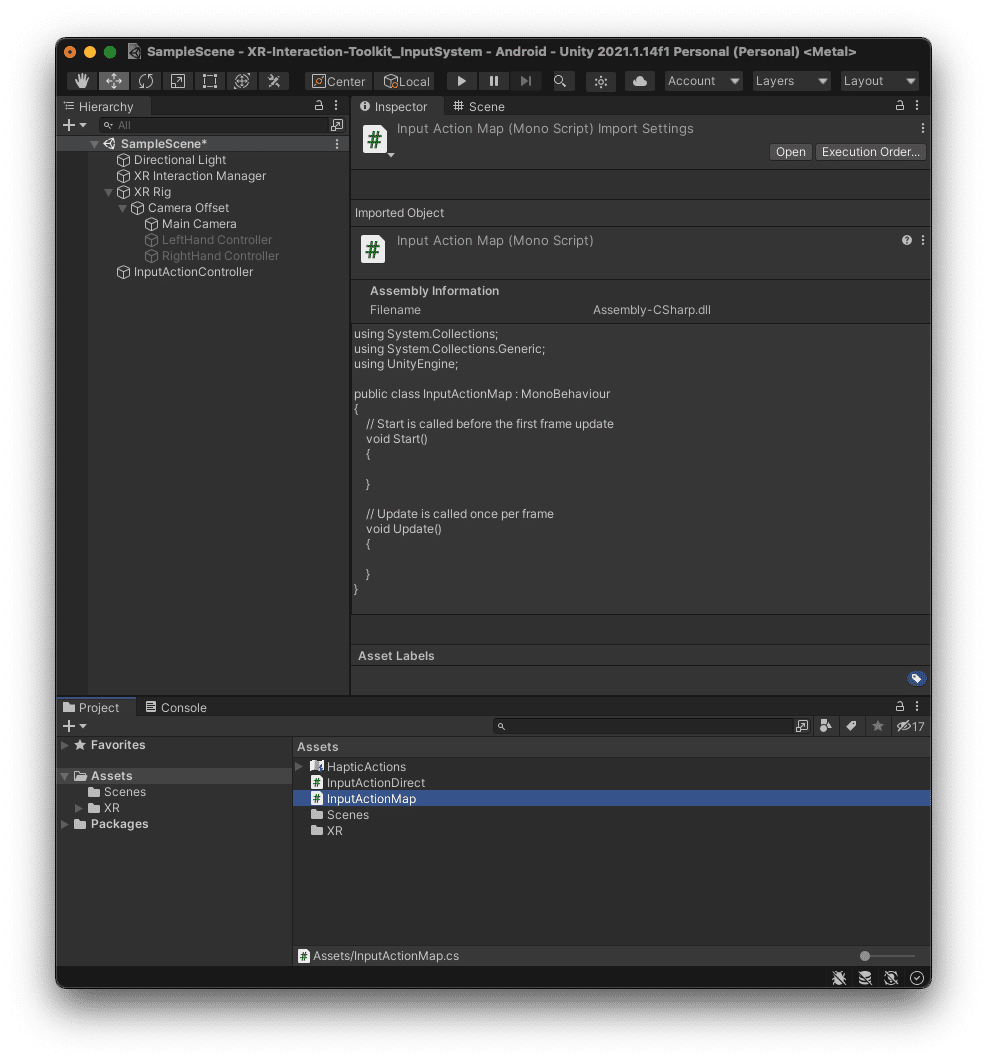Select Main Camera in Hierarchy

coord(198,224)
